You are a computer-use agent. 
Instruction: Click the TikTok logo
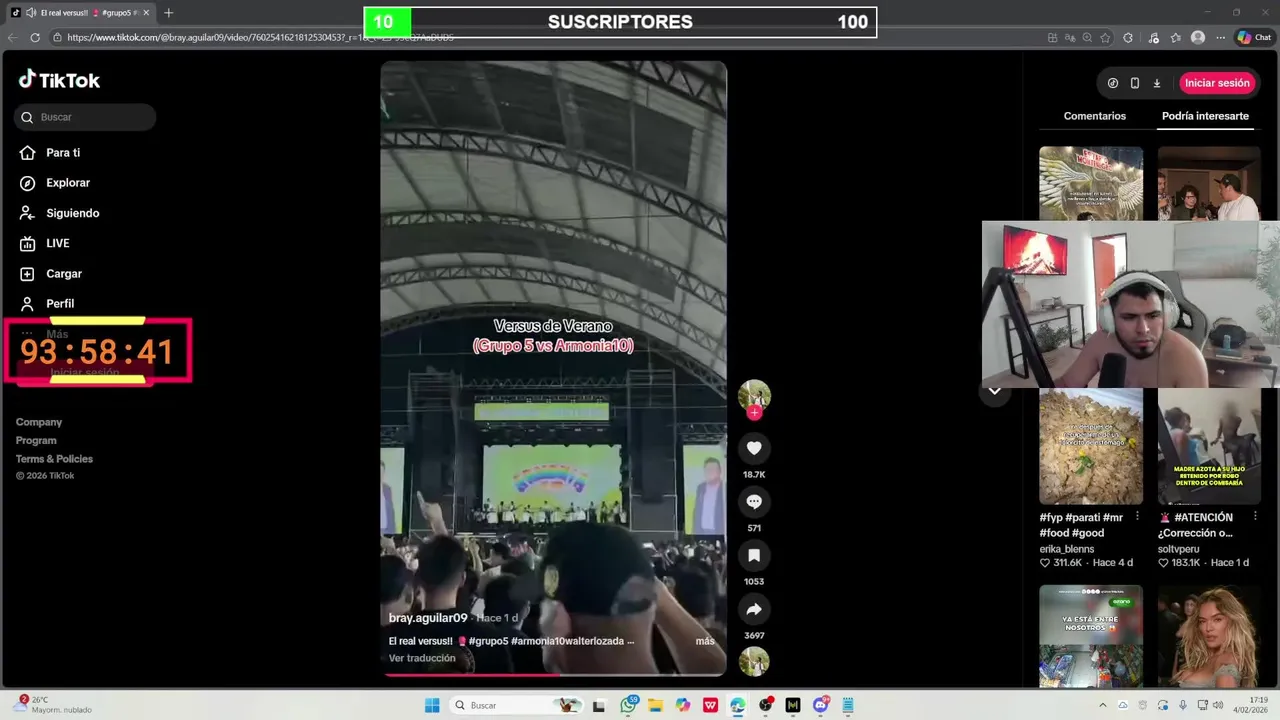(x=59, y=80)
